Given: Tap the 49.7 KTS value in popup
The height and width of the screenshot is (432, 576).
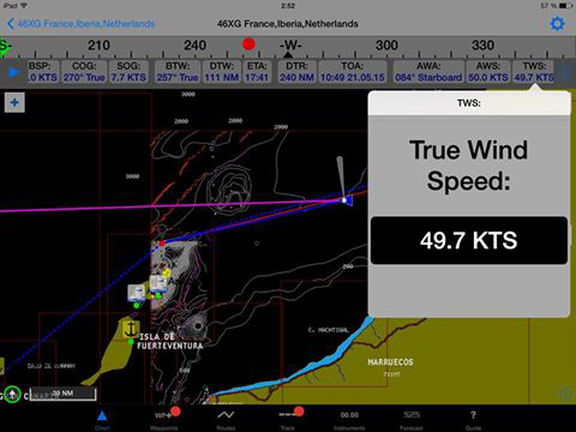Looking at the screenshot, I should 469,240.
